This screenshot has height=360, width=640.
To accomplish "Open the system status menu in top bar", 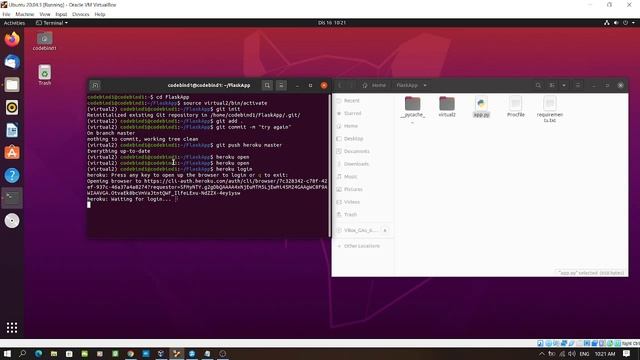I will pos(620,23).
